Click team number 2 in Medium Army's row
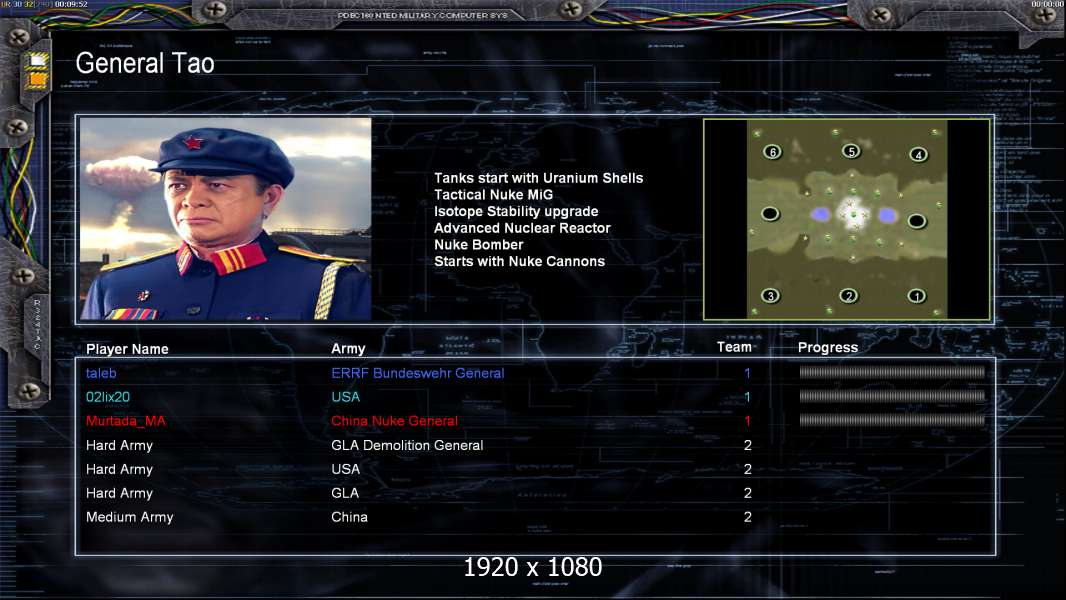This screenshot has width=1066, height=600. coord(748,517)
